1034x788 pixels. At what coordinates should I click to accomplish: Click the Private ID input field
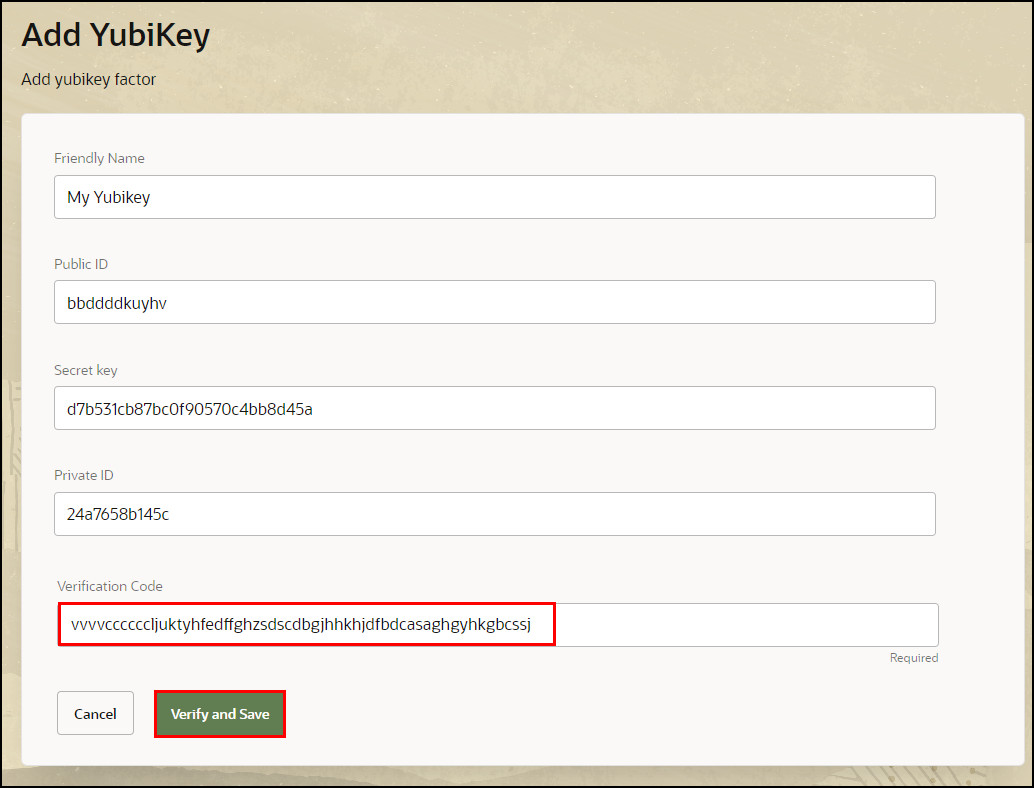click(495, 514)
